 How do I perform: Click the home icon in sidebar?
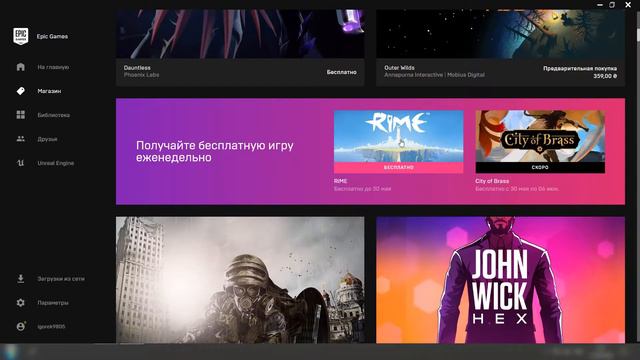click(20, 67)
